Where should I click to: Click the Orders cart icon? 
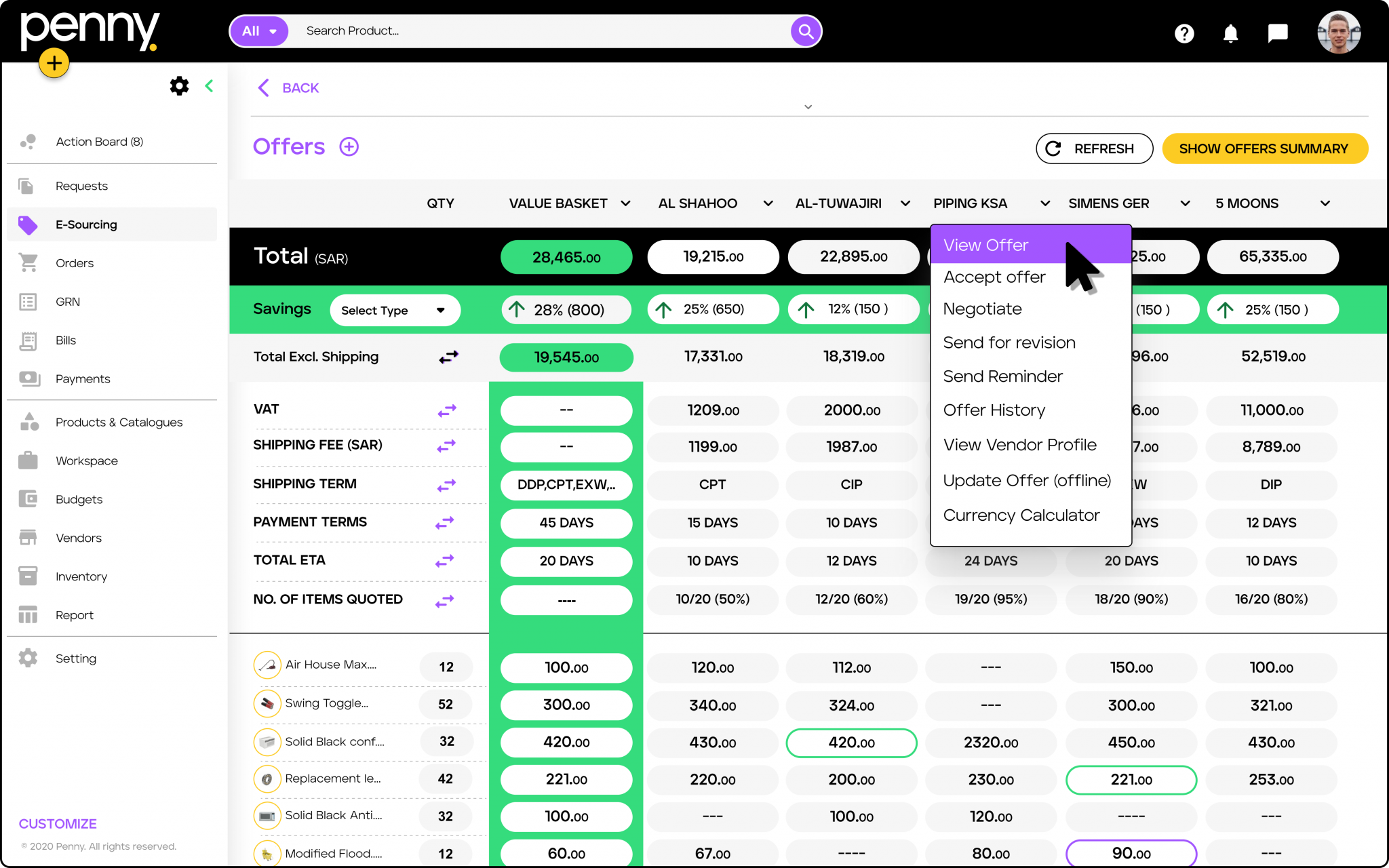28,262
